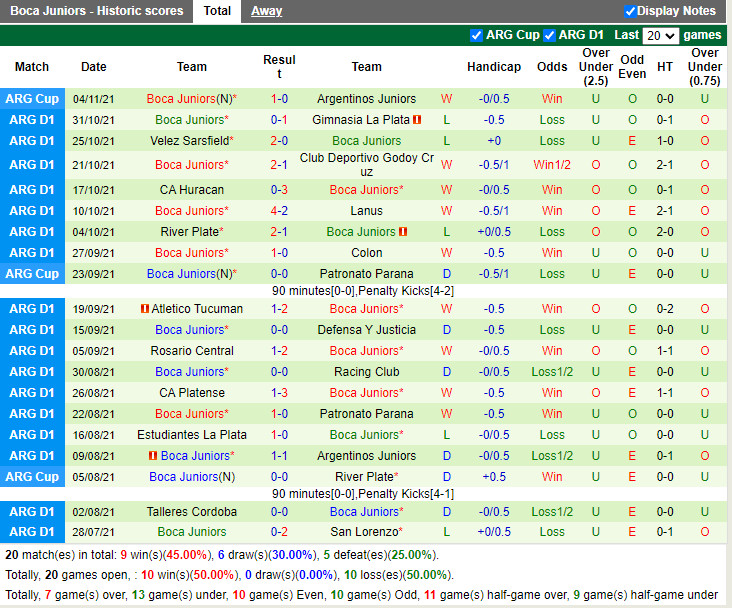
Task: Open the San Lorenzo team link
Action: [x=364, y=532]
